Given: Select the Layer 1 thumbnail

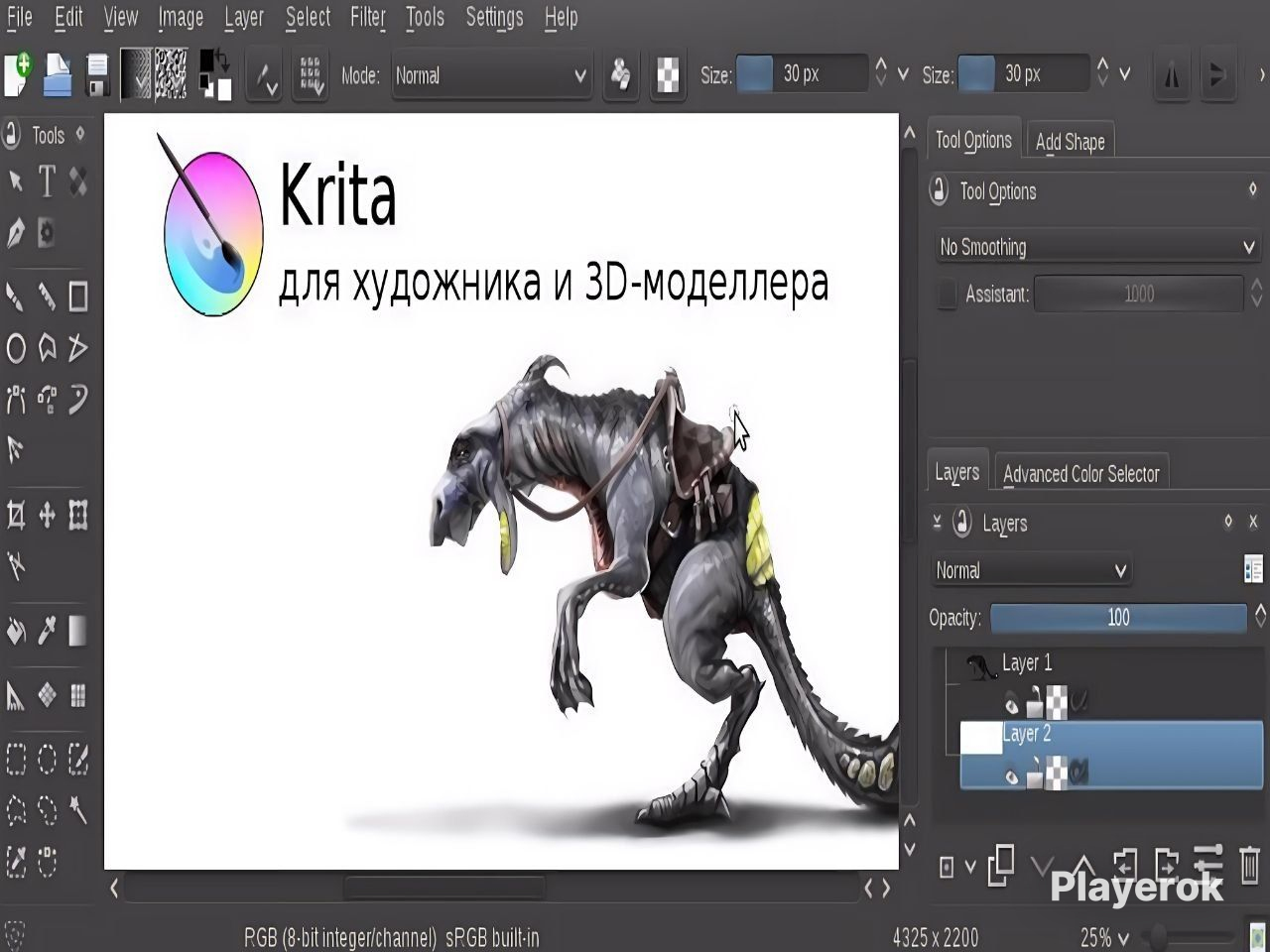Looking at the screenshot, I should coord(980,666).
